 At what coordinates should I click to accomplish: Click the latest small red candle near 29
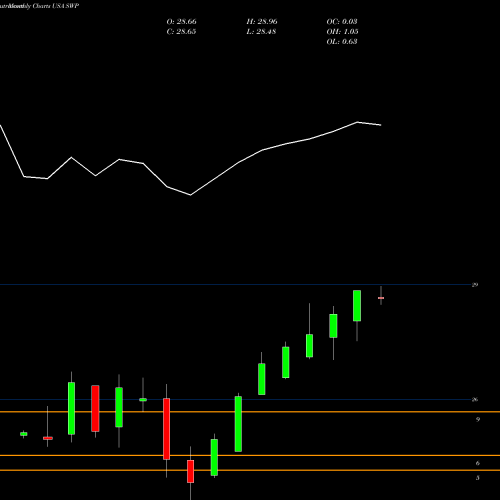381,298
